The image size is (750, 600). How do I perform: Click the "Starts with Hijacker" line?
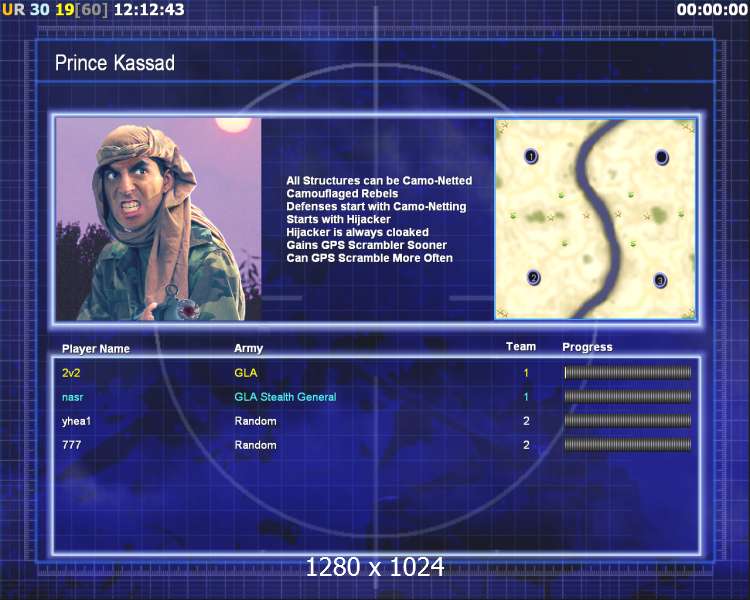pos(338,220)
